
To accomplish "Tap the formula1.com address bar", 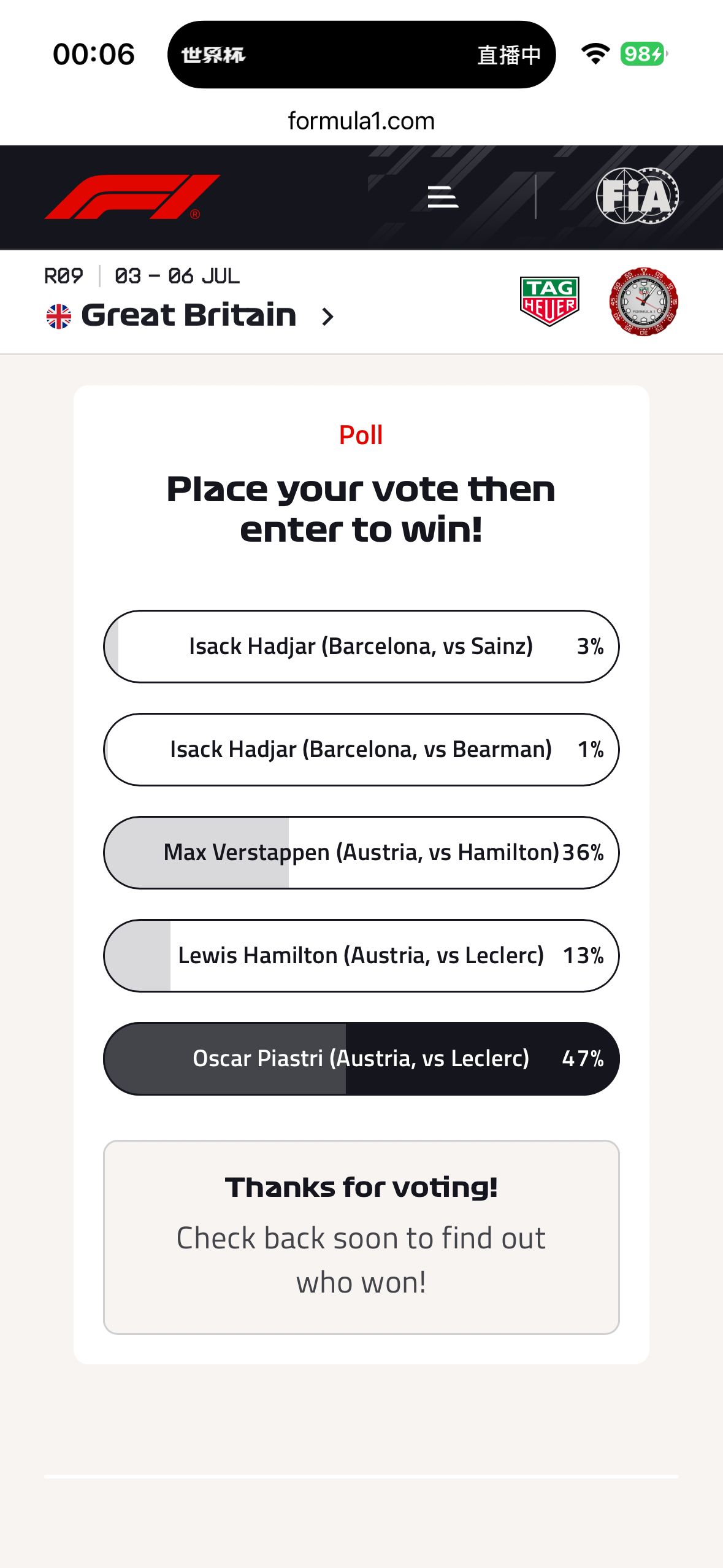I will [x=361, y=121].
